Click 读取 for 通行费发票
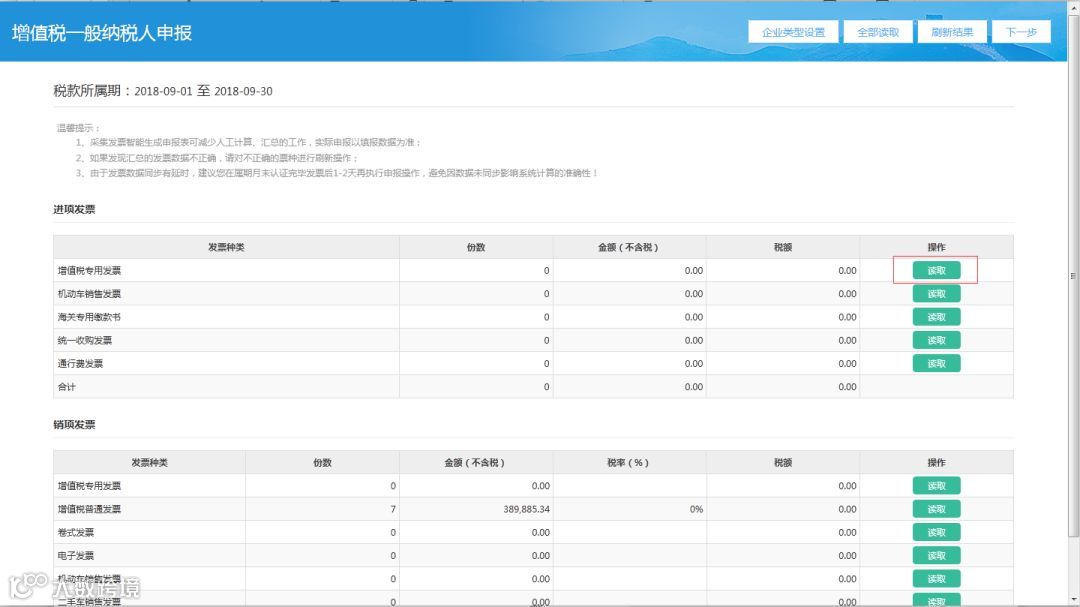 click(x=936, y=363)
